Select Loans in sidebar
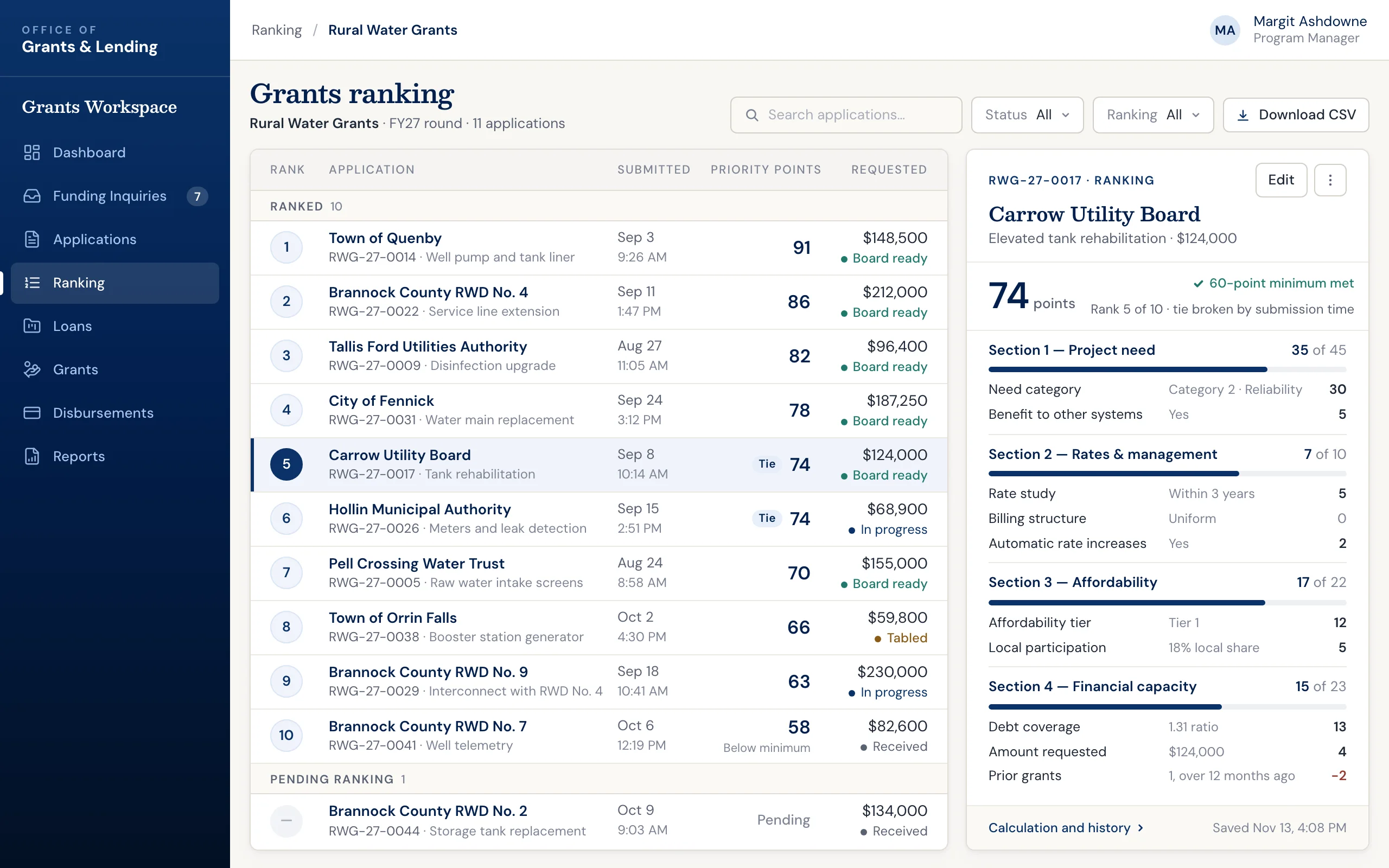The width and height of the screenshot is (1389, 868). (x=115, y=326)
